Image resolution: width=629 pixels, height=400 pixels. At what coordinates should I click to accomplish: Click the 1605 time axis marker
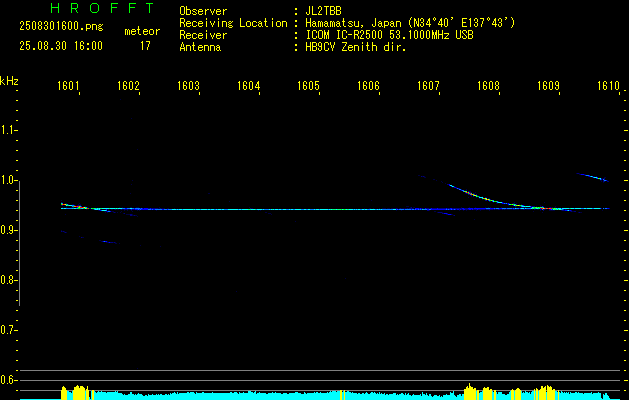pos(308,86)
